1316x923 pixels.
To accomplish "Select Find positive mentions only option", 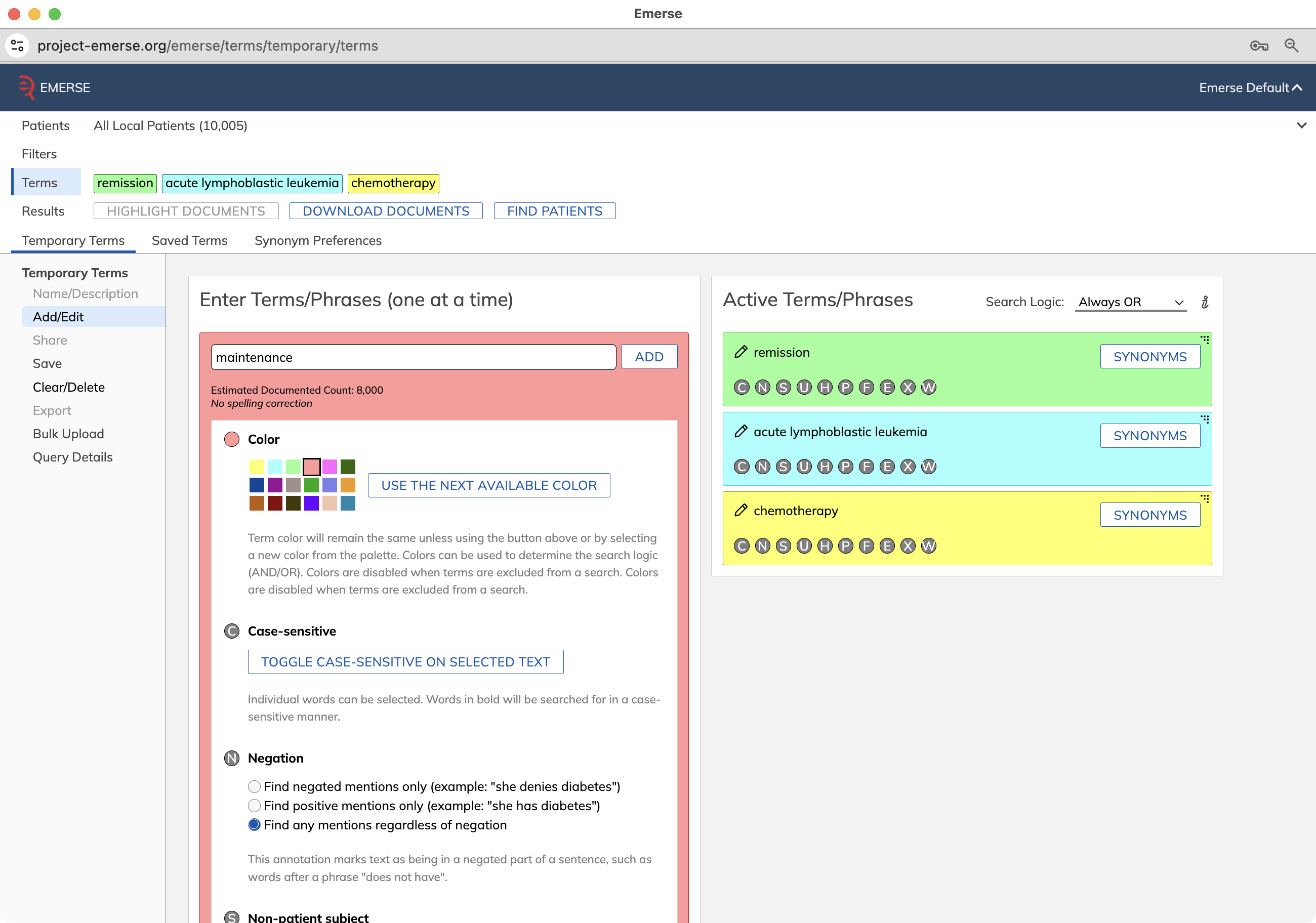I will point(254,806).
